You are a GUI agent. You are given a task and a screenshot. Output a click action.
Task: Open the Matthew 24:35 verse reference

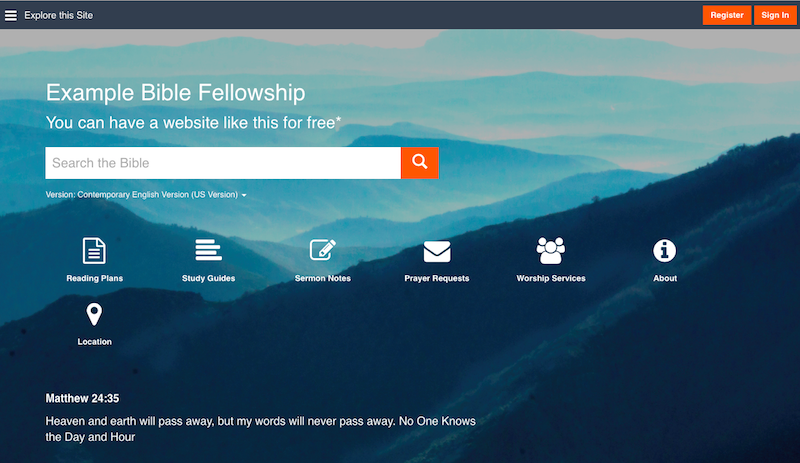pos(82,398)
